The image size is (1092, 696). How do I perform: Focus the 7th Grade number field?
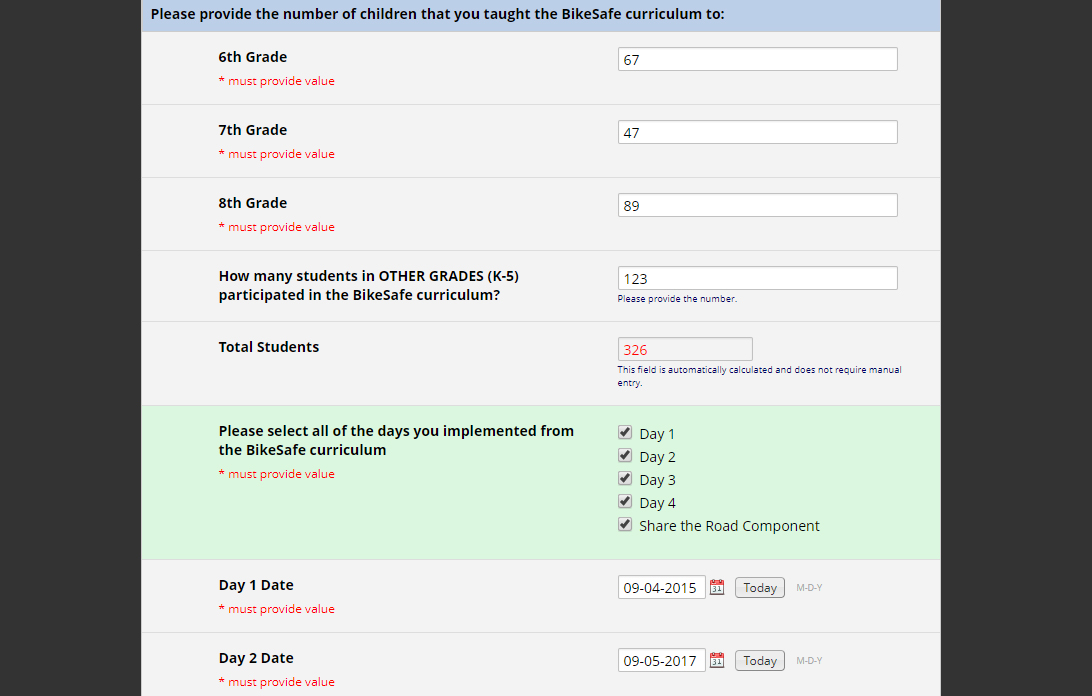tap(758, 132)
